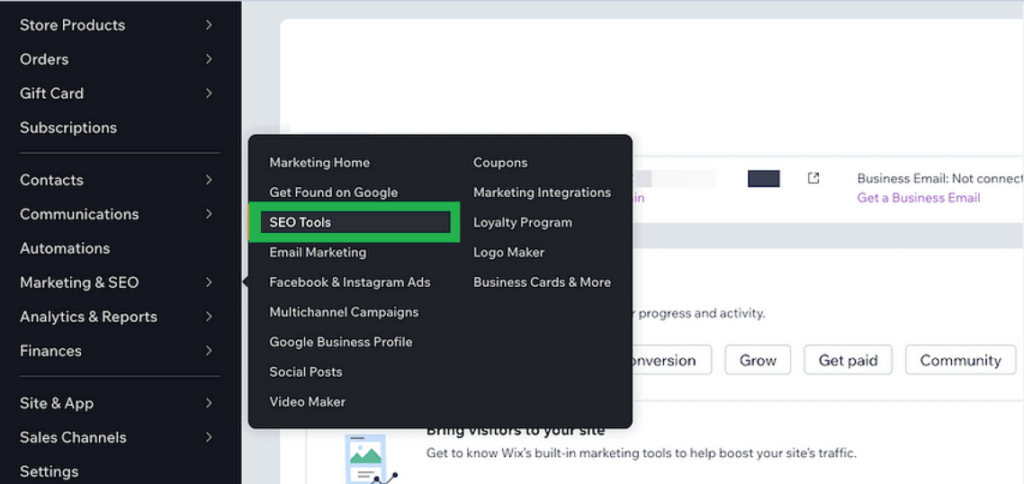Open Analytics & Reports chevron
This screenshot has width=1024, height=484.
(x=208, y=317)
